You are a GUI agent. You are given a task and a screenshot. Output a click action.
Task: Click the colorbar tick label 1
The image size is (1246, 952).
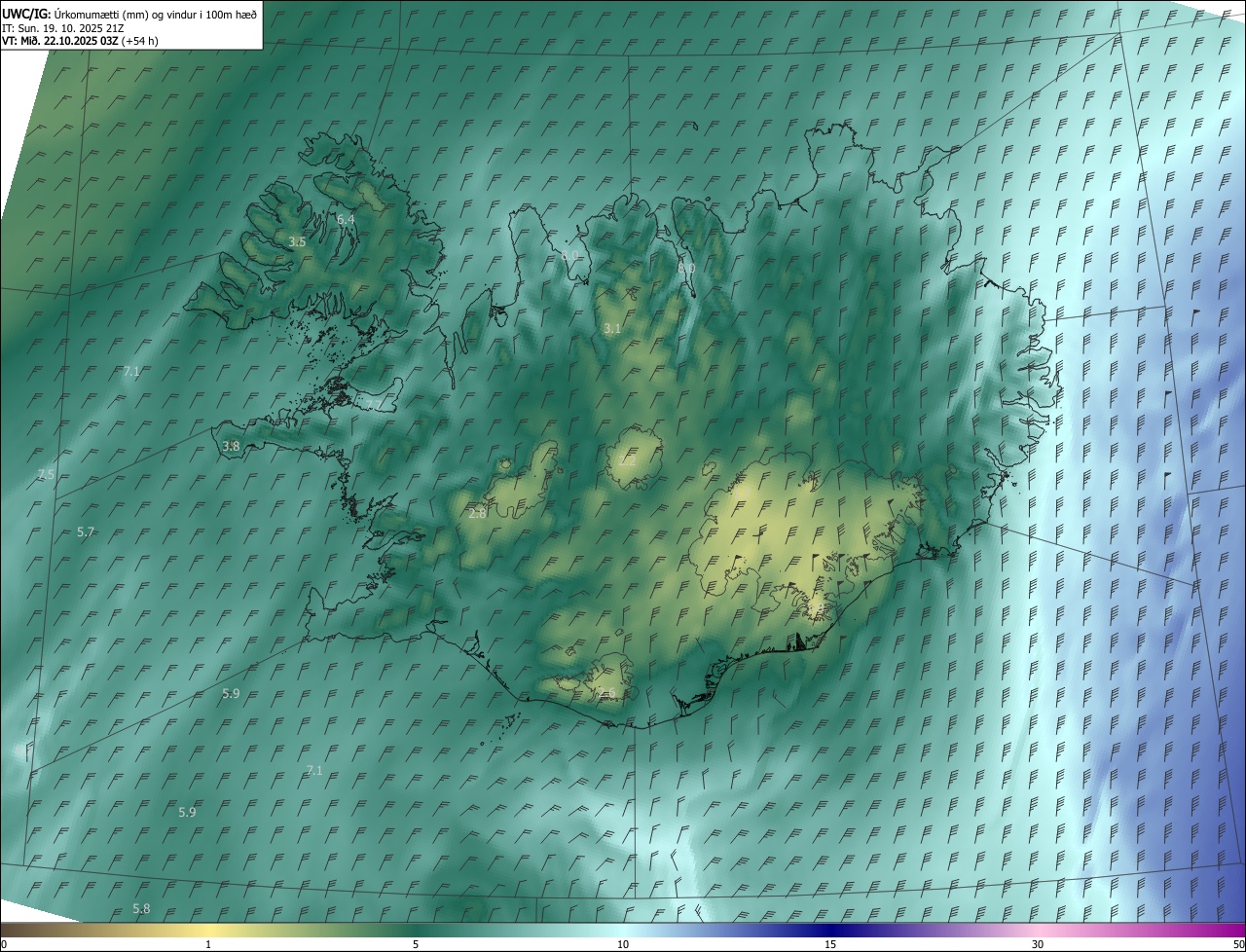(x=208, y=944)
